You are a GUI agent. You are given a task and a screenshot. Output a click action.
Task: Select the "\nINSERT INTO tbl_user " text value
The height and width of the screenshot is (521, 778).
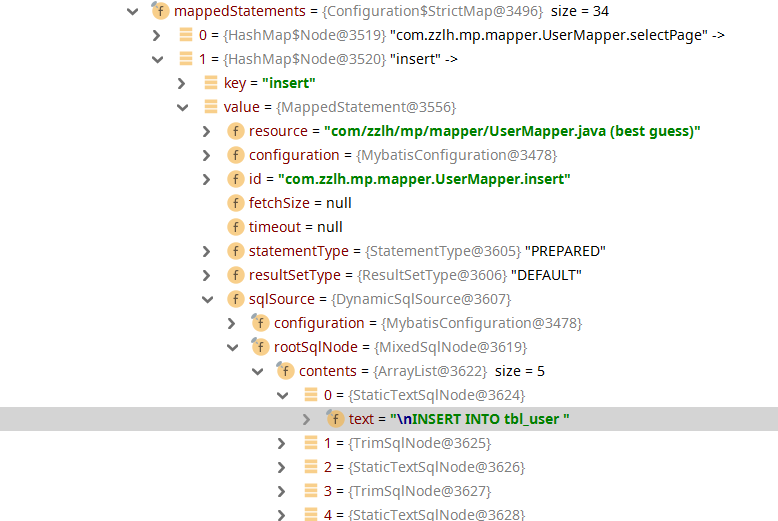click(x=480, y=419)
